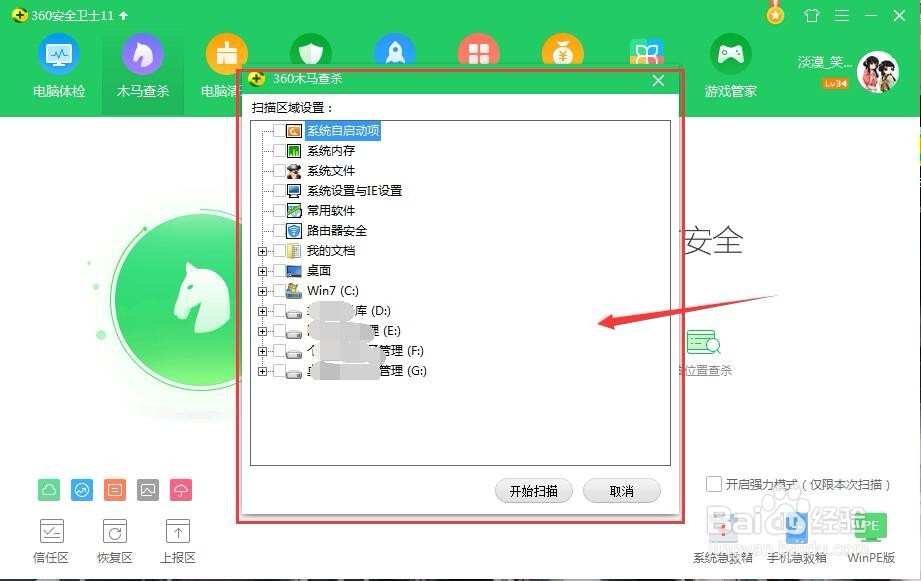Click the blue circular engine icon

82,490
